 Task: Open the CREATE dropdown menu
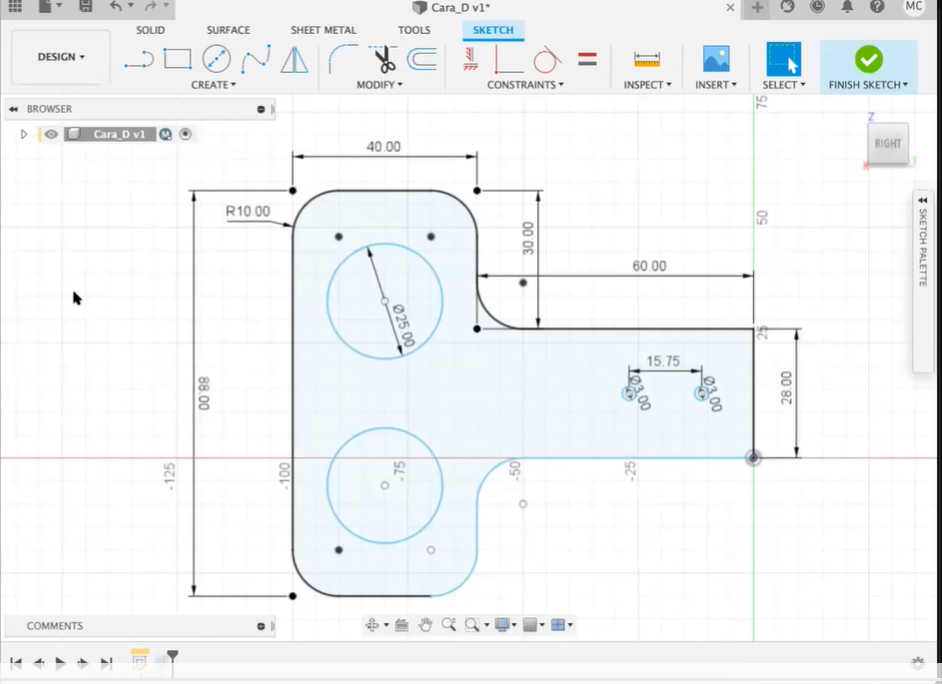(x=213, y=85)
